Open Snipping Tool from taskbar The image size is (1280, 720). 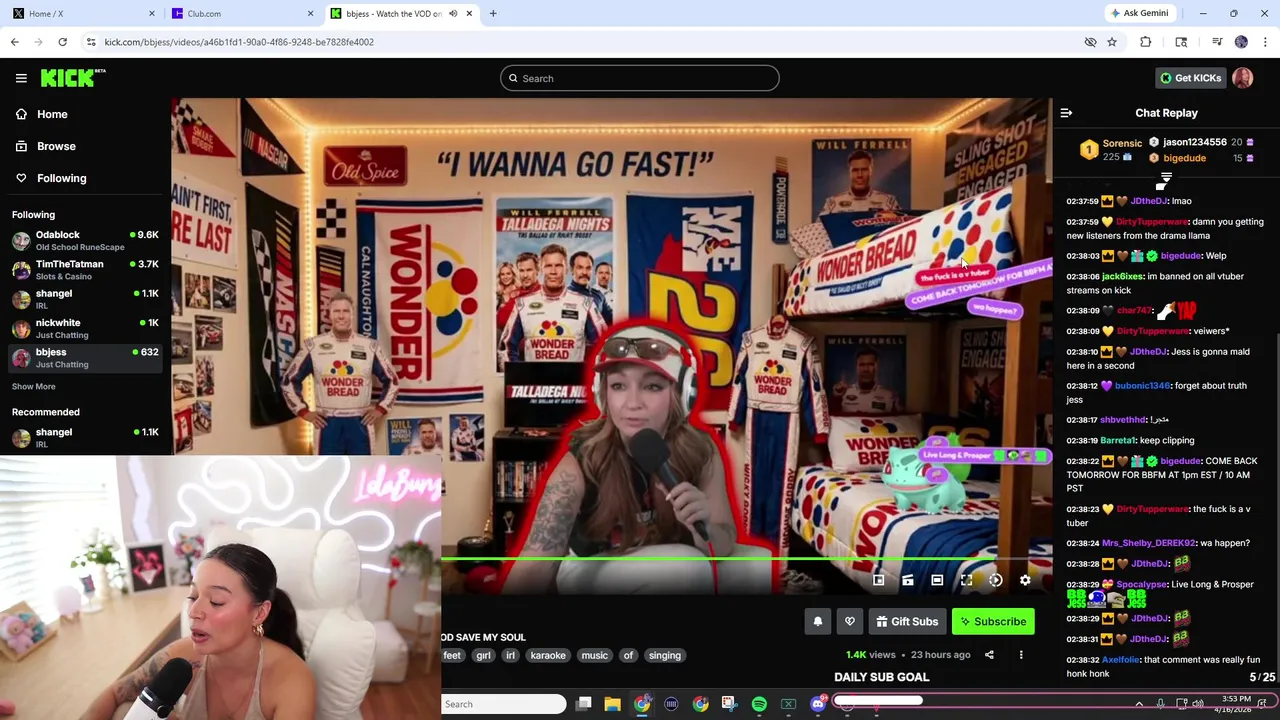pyautogui.click(x=729, y=704)
